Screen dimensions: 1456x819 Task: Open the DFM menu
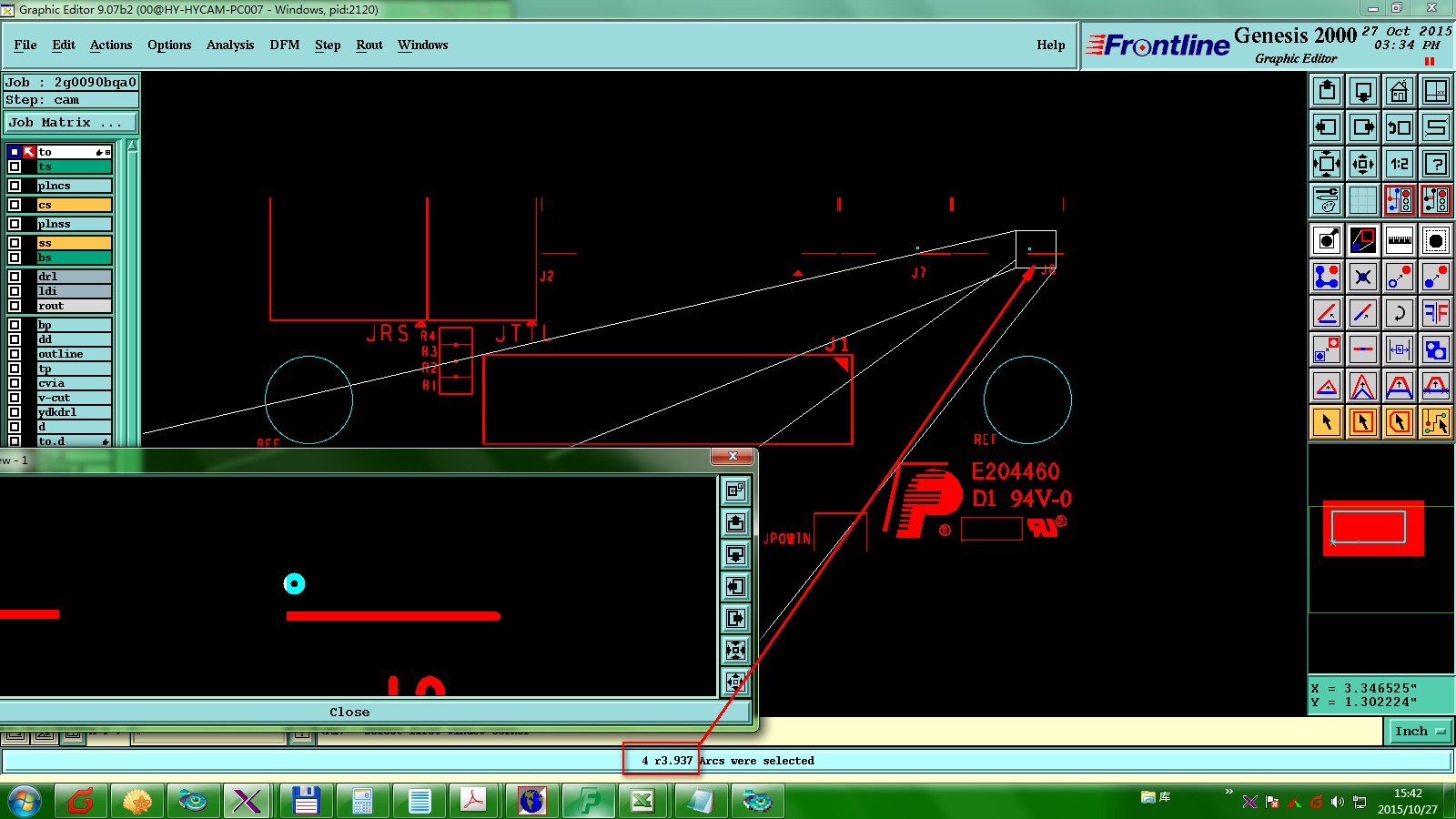point(285,45)
